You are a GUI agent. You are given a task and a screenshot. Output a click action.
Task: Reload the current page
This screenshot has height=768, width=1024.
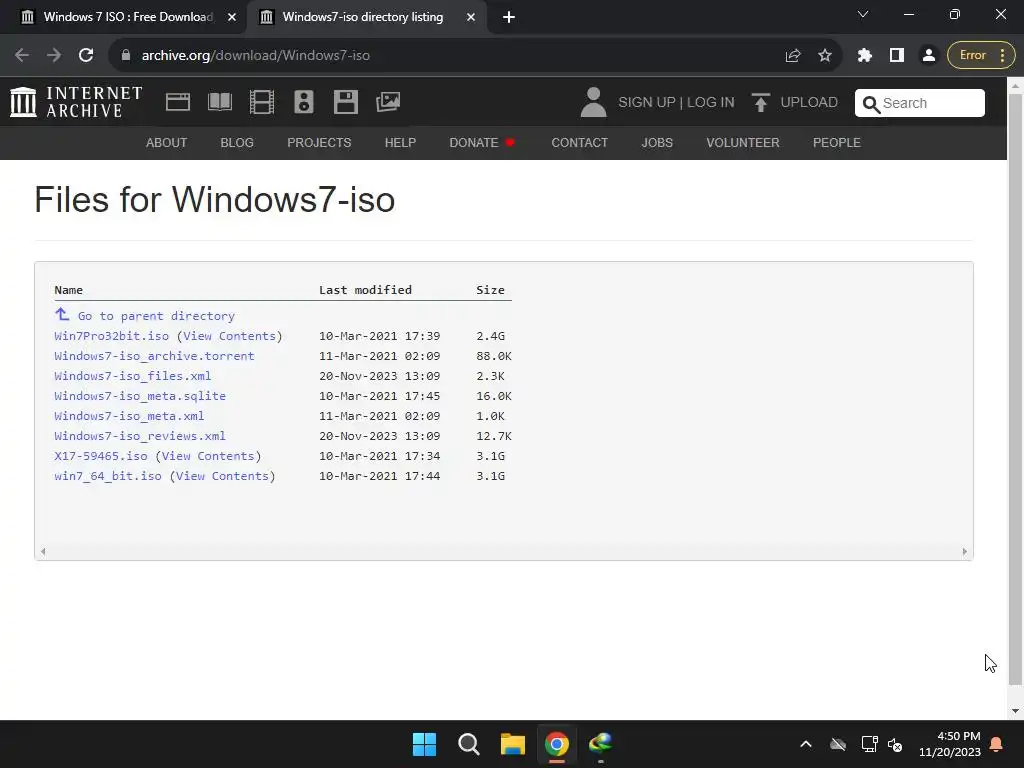pyautogui.click(x=86, y=56)
